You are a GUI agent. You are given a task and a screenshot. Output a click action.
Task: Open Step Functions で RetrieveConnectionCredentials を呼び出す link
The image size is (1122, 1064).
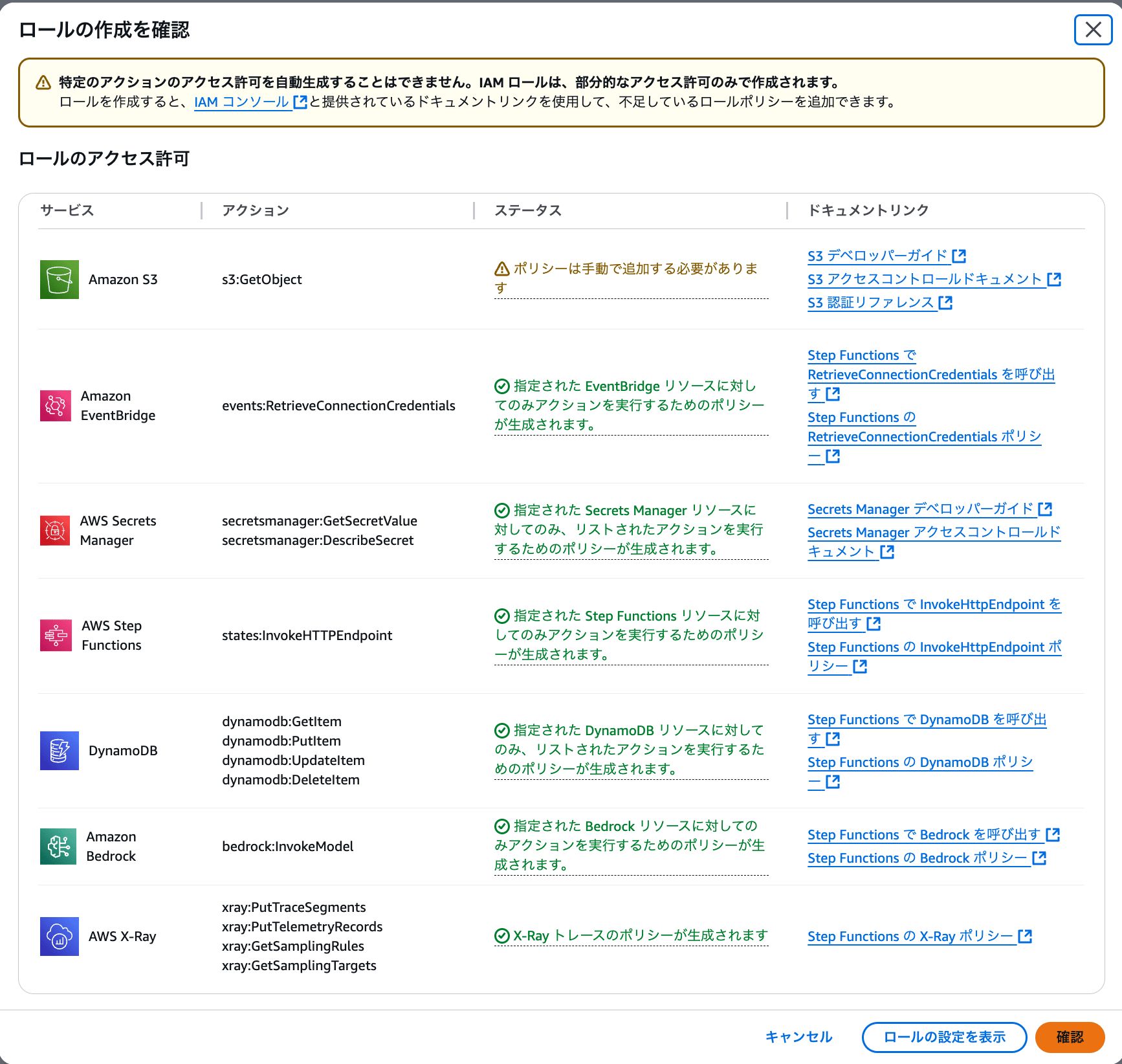point(931,375)
